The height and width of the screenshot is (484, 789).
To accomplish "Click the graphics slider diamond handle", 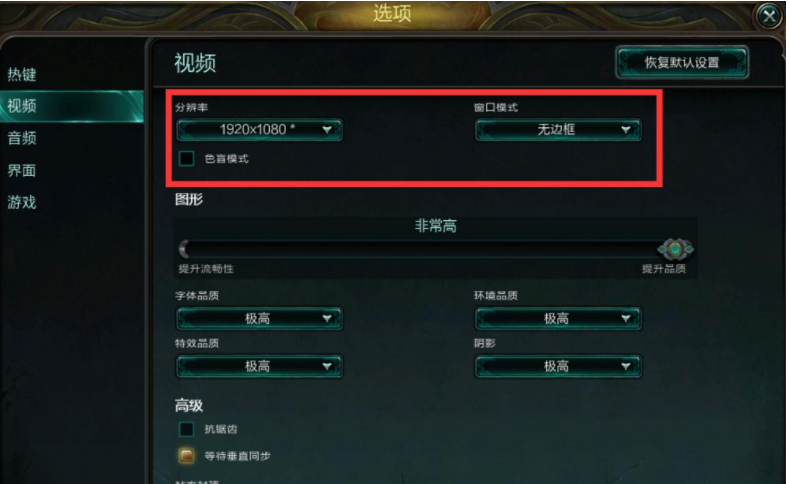I will click(x=675, y=249).
